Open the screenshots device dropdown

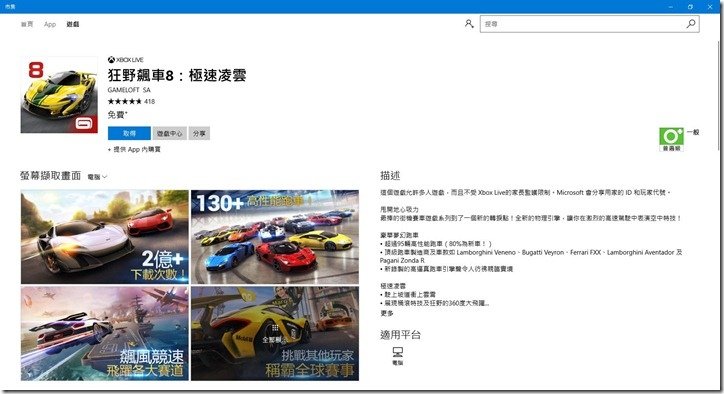point(97,177)
